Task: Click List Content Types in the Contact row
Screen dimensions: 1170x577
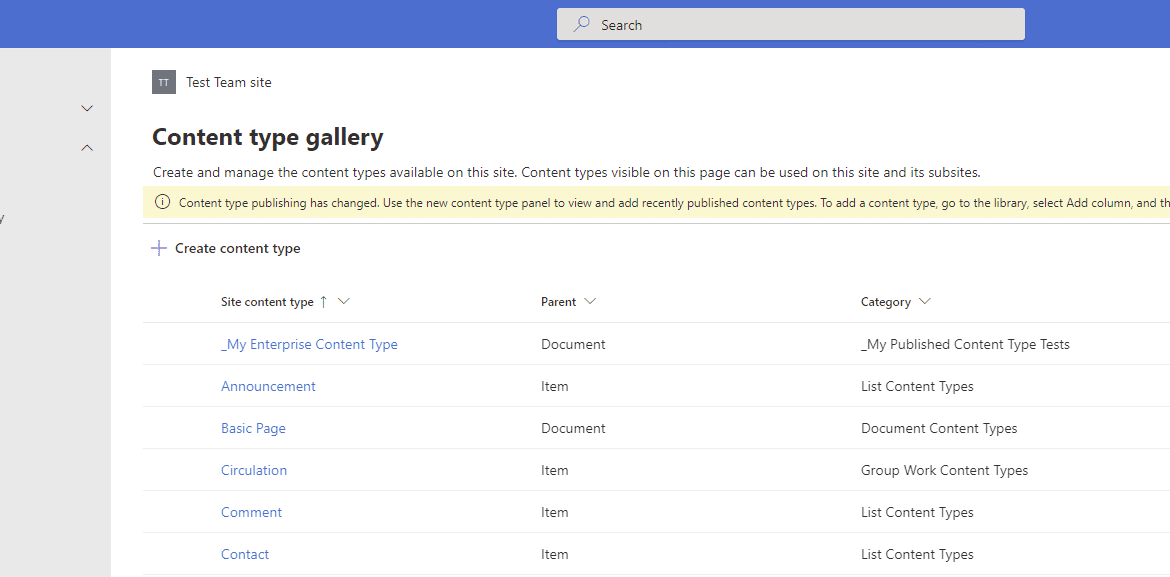Action: [x=917, y=554]
